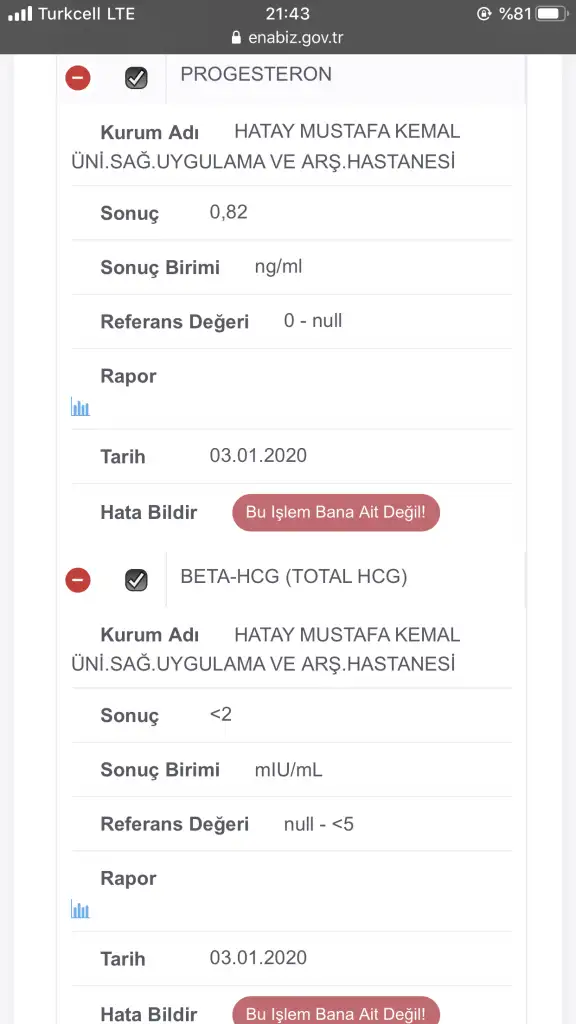The image size is (576, 1024).
Task: Tap the lock icon beside enabiz.gov.tr
Action: point(236,38)
